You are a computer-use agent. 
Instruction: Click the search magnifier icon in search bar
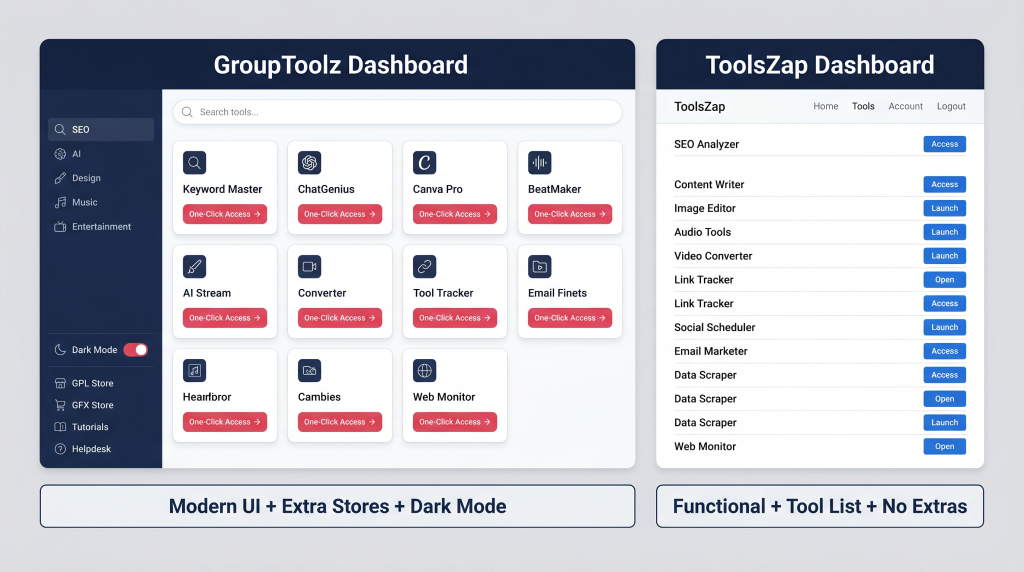(187, 112)
